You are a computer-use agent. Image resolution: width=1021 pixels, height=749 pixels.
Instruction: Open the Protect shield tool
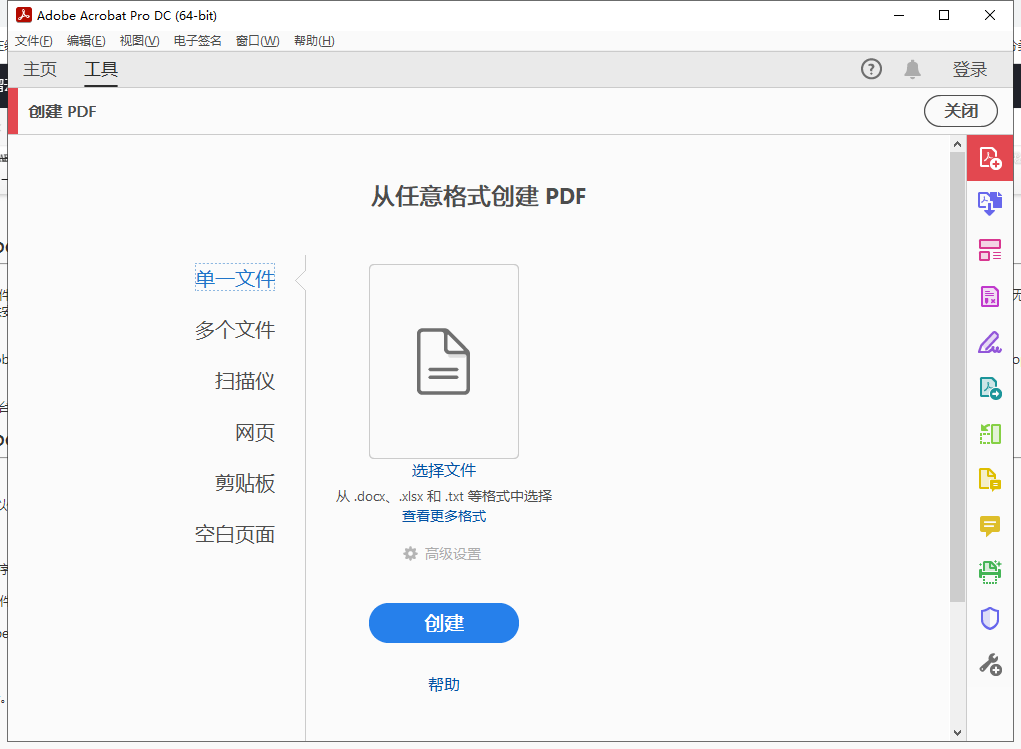click(x=989, y=617)
